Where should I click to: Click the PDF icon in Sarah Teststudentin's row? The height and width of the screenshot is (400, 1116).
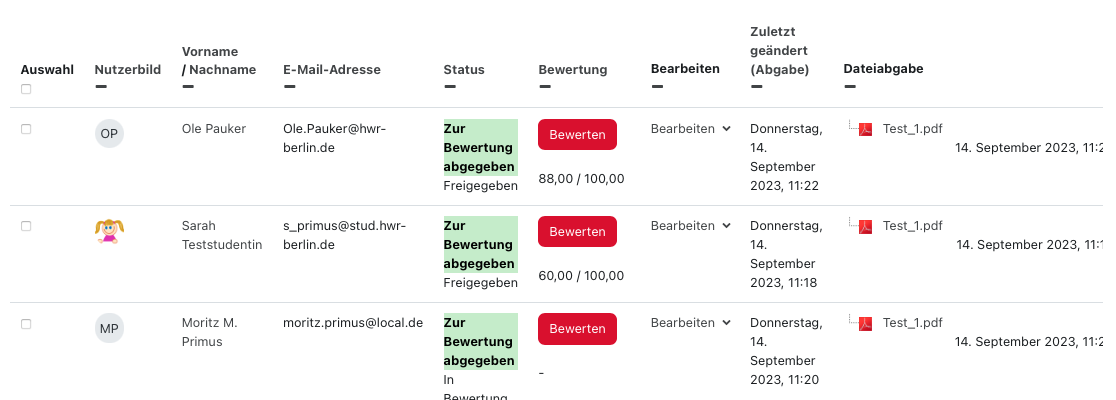(866, 226)
